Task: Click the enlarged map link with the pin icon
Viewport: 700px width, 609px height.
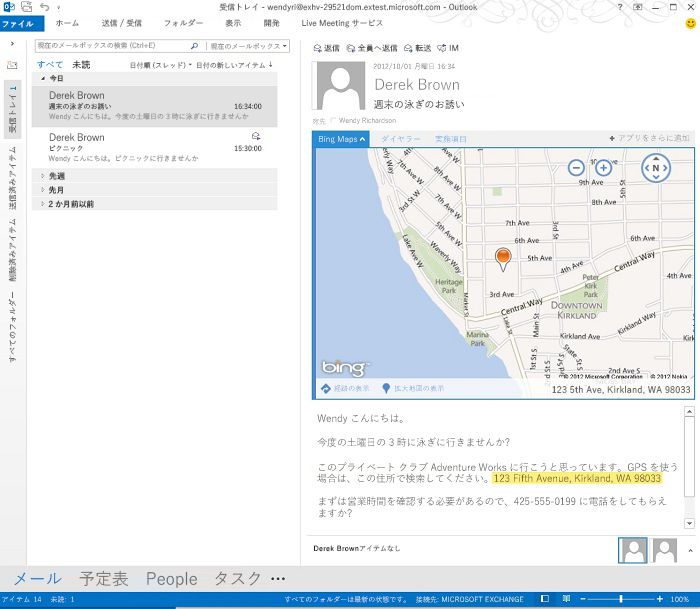Action: pyautogui.click(x=413, y=388)
